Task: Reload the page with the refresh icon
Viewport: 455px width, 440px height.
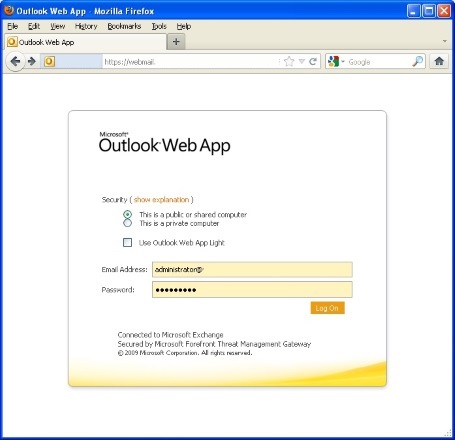Action: (x=313, y=61)
